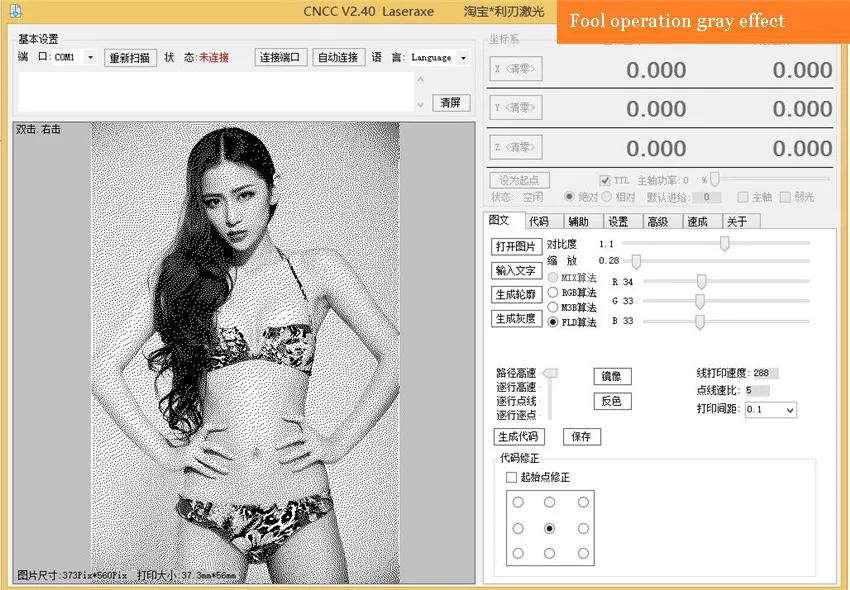Click the 生成代码 generate code button

[519, 437]
